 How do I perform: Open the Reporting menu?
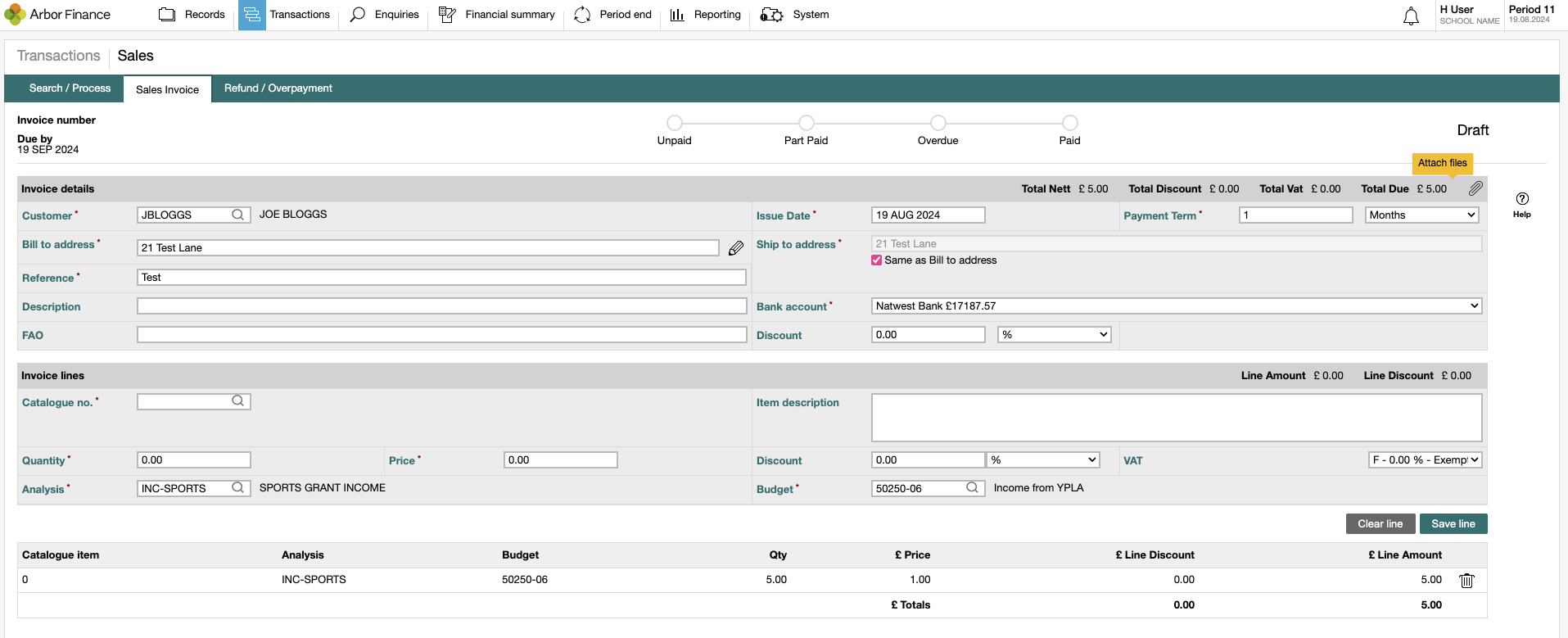pos(706,15)
